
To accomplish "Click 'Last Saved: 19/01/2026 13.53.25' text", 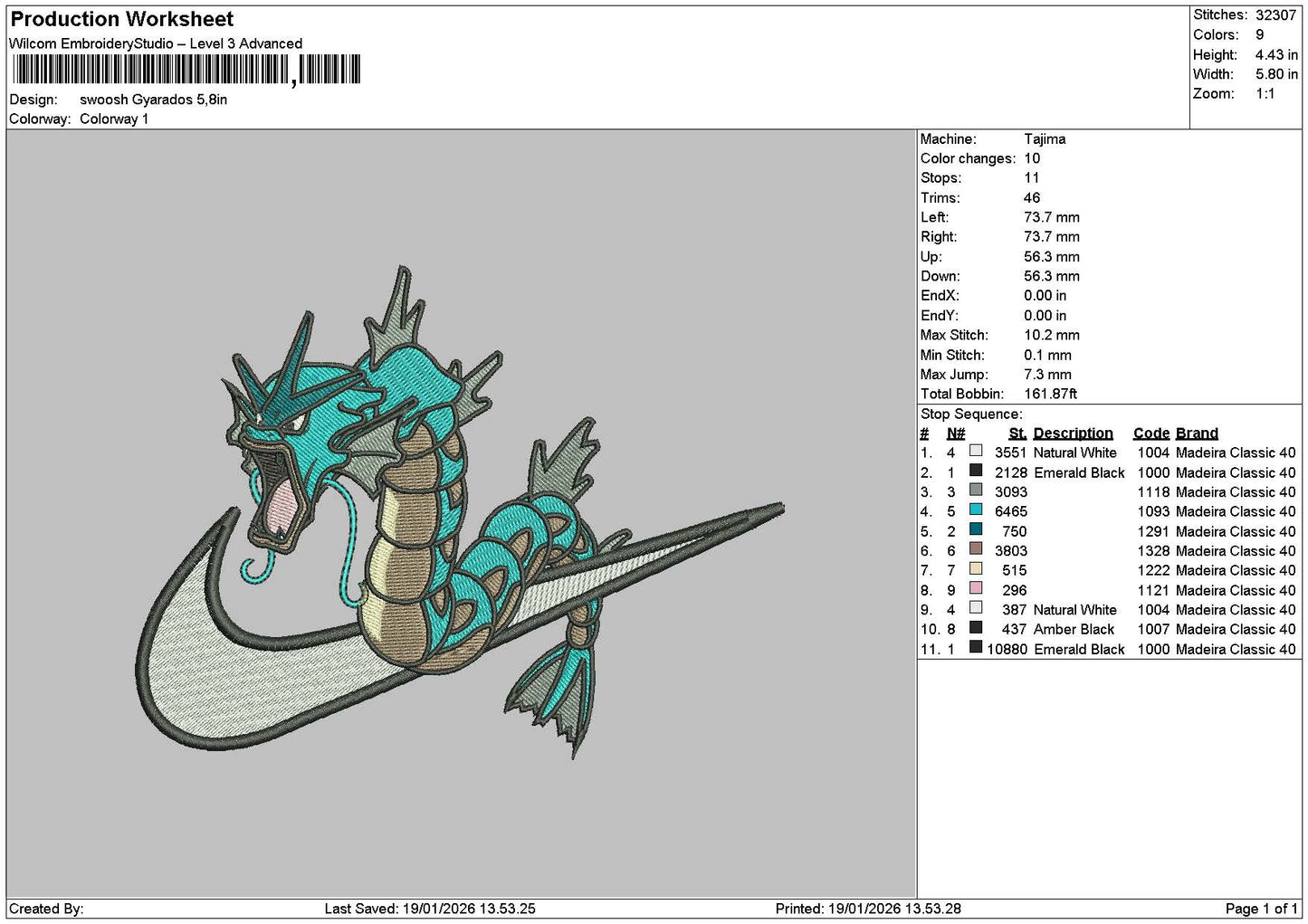I will (430, 909).
